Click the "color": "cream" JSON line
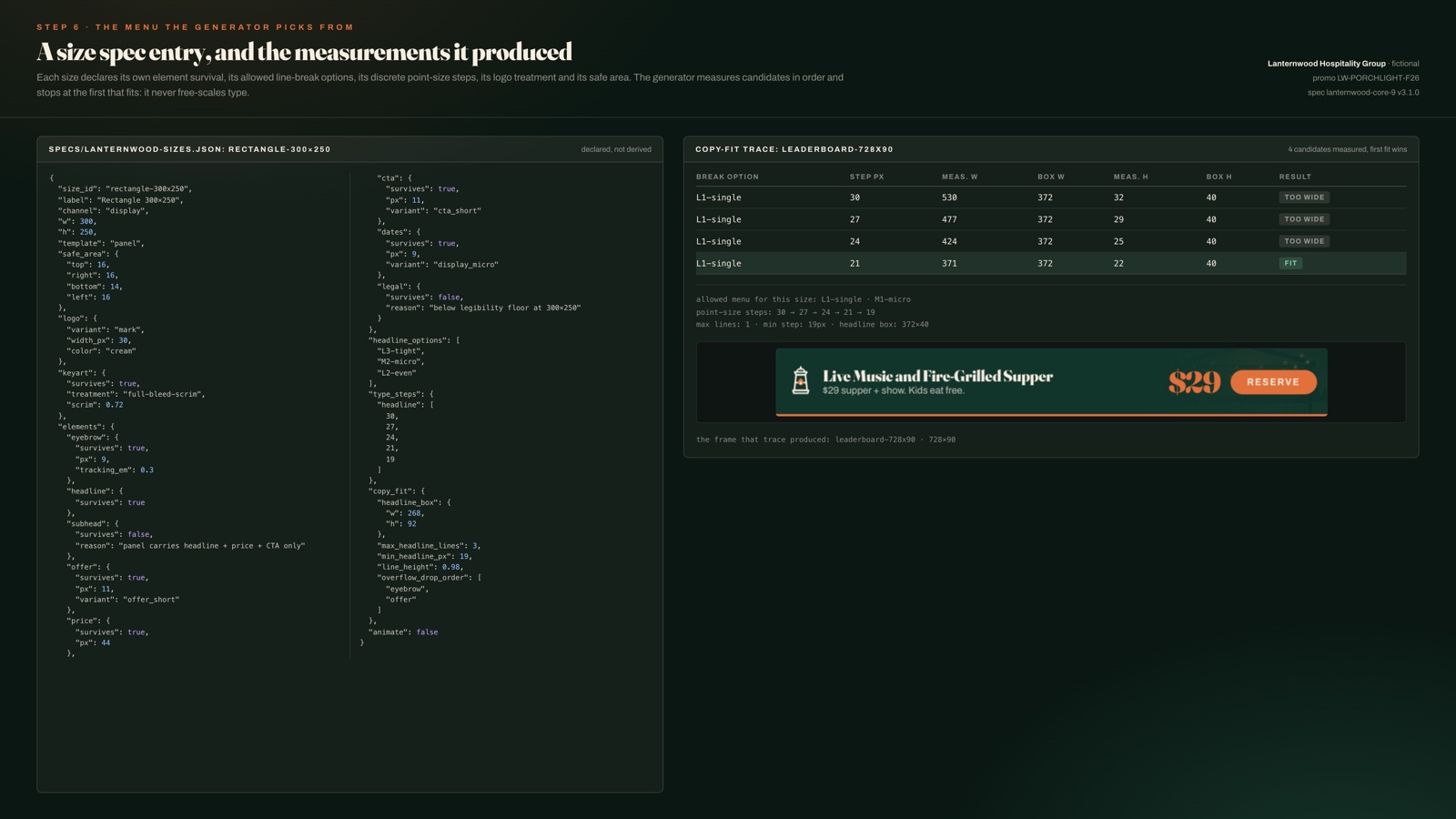 pyautogui.click(x=101, y=351)
